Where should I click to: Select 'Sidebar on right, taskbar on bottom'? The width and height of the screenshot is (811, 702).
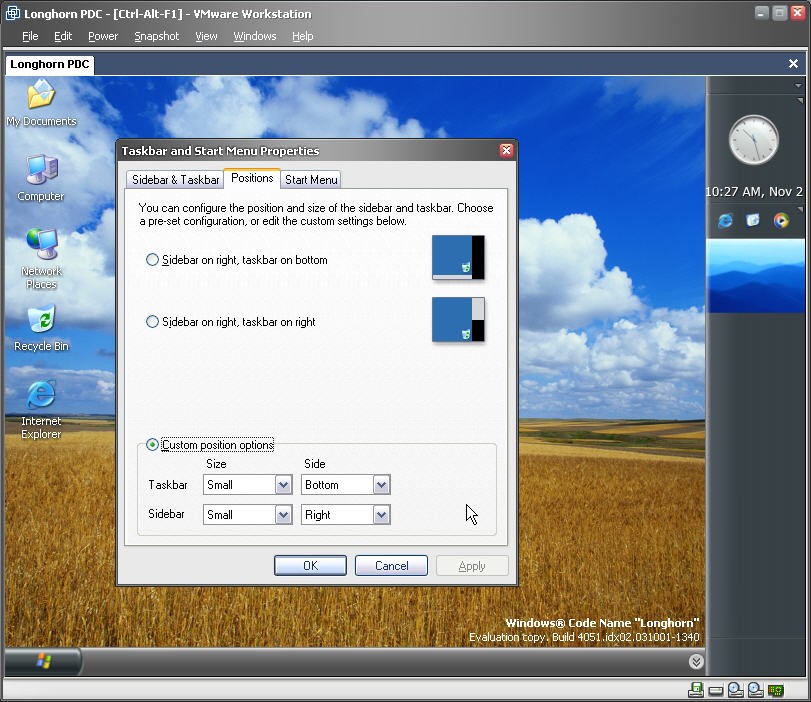[x=153, y=260]
